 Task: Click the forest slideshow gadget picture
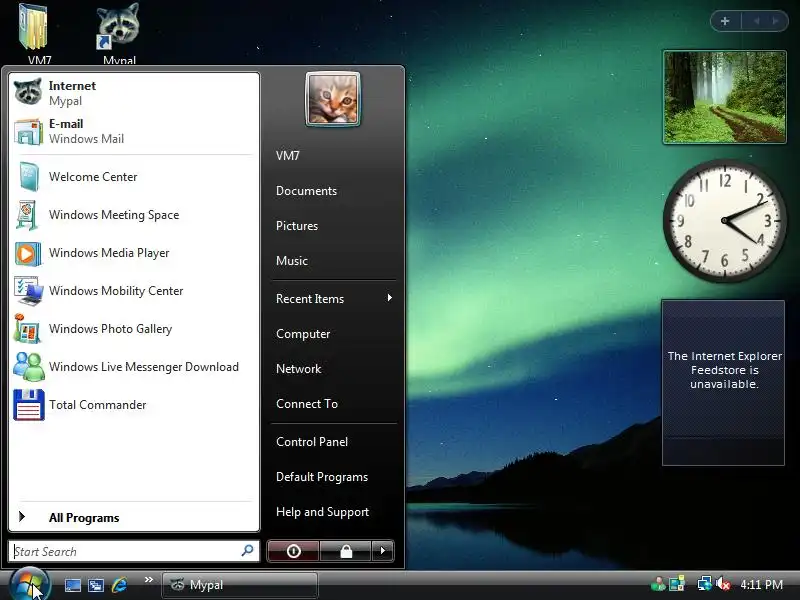724,97
